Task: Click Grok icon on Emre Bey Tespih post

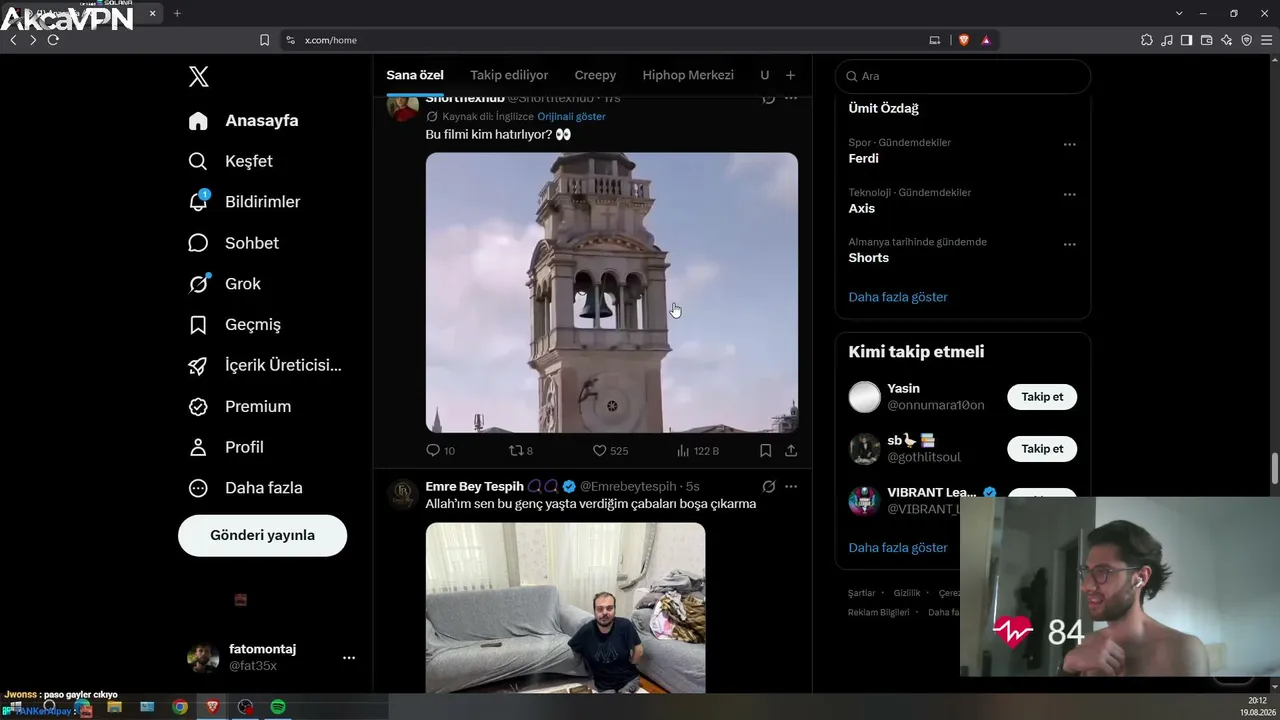Action: [768, 486]
